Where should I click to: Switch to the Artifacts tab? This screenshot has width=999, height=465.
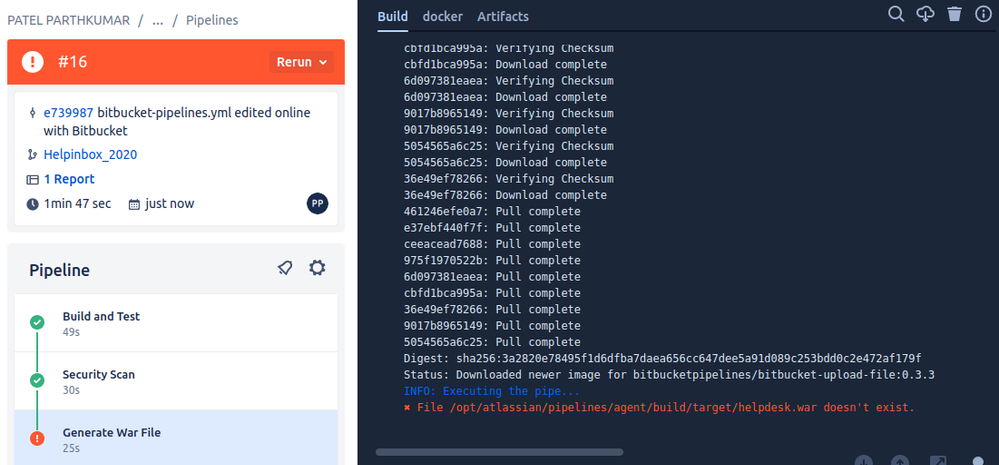503,17
